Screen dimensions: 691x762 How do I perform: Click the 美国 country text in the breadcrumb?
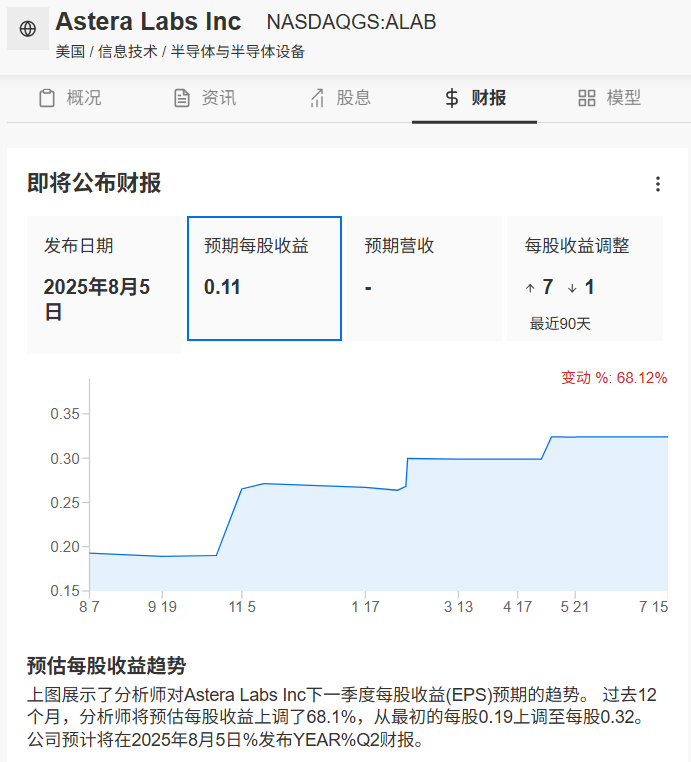[x=70, y=52]
